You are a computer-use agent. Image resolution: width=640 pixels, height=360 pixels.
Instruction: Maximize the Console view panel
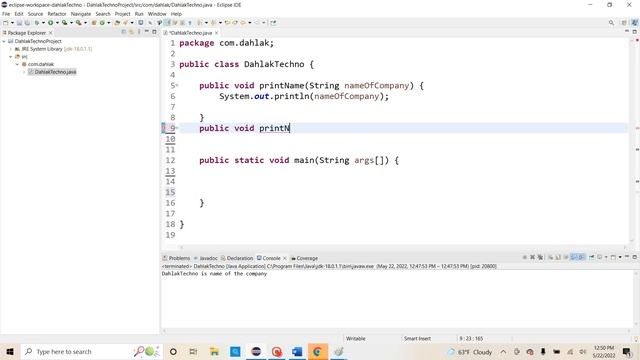click(x=635, y=257)
